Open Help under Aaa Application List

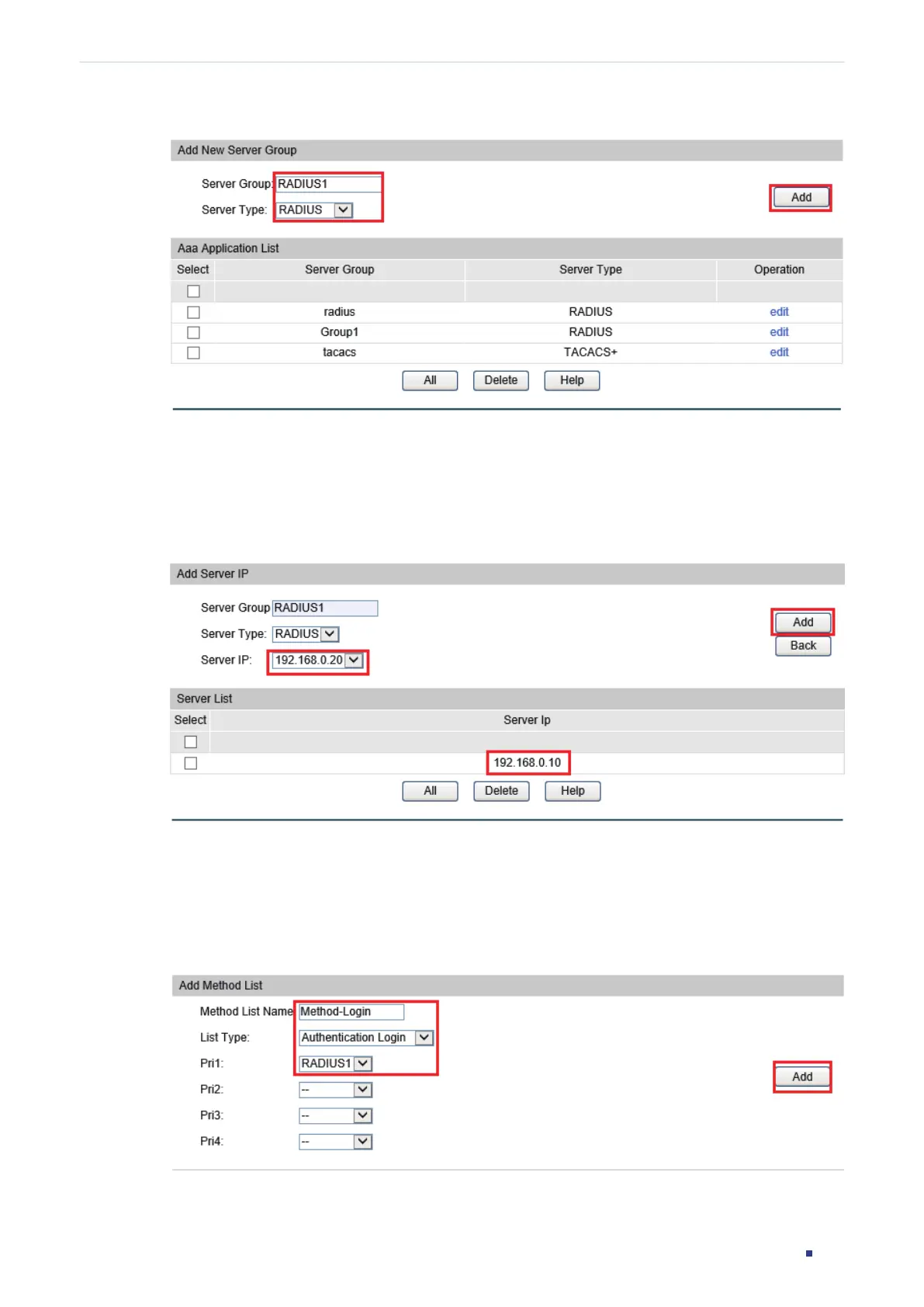tap(572, 380)
